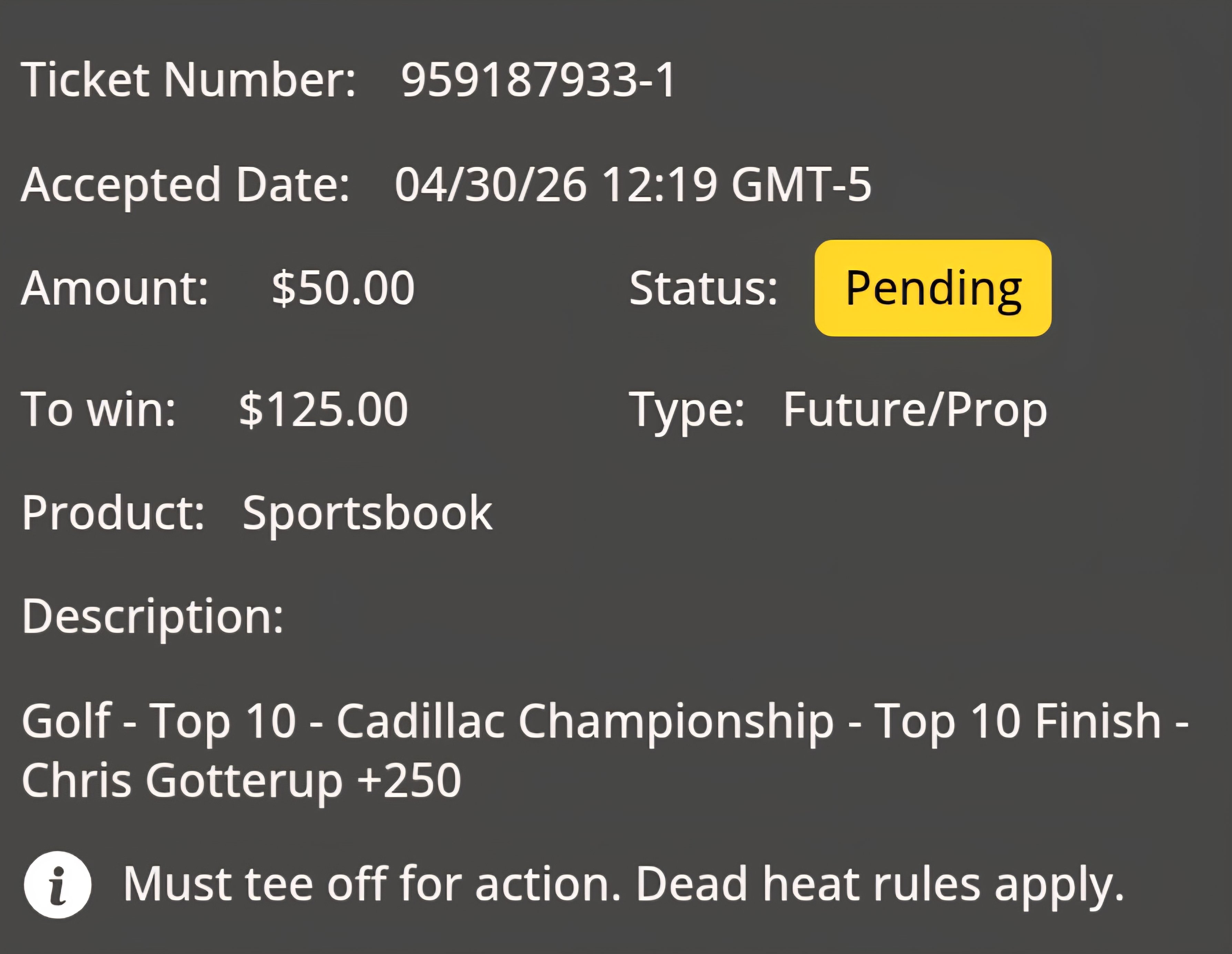This screenshot has width=1232, height=954.
Task: Click the Must tee off for action note
Action: click(372, 884)
